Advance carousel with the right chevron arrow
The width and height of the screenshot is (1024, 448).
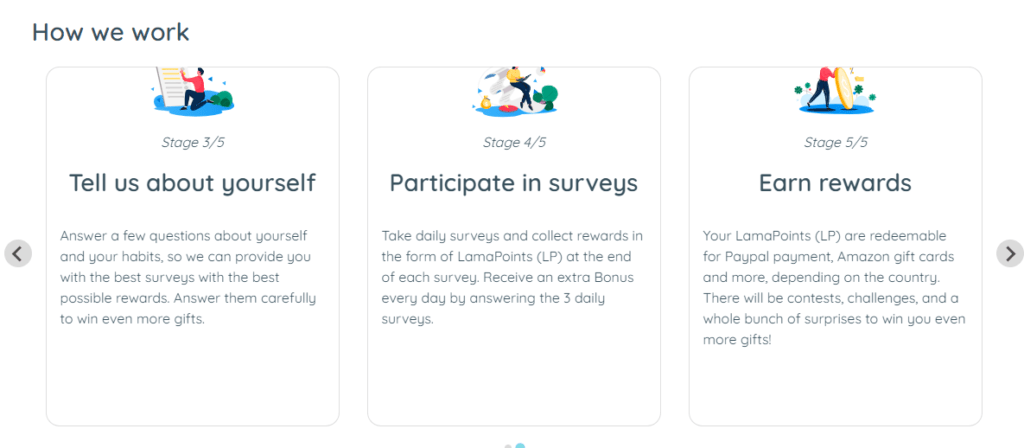[x=1010, y=253]
